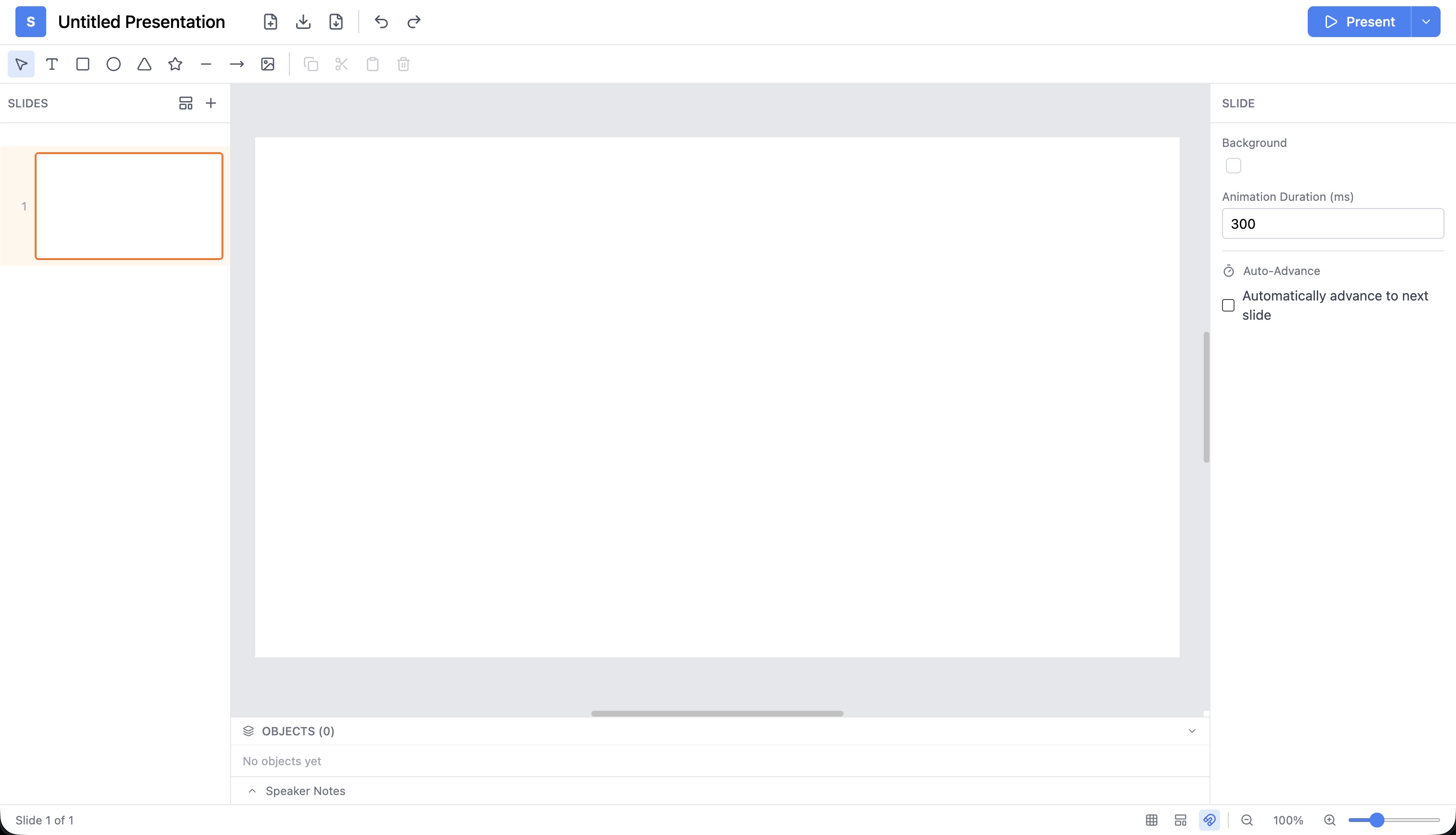The width and height of the screenshot is (1456, 835).
Task: Start the presentation with Present
Action: click(x=1359, y=22)
